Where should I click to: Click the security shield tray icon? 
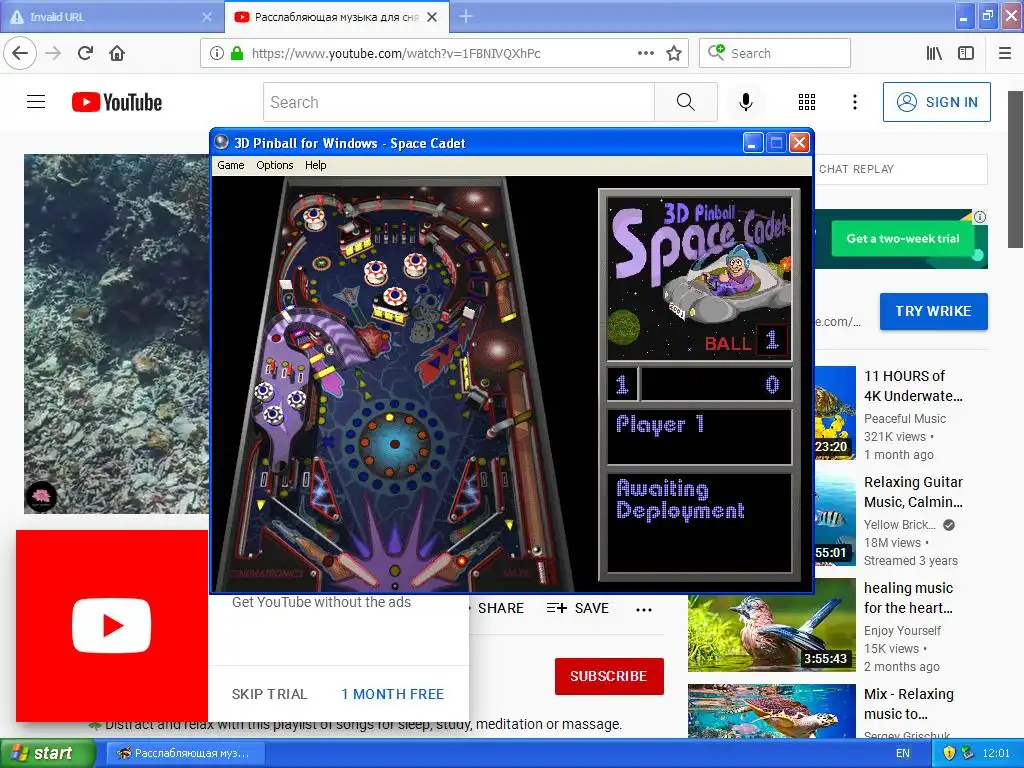click(x=950, y=753)
